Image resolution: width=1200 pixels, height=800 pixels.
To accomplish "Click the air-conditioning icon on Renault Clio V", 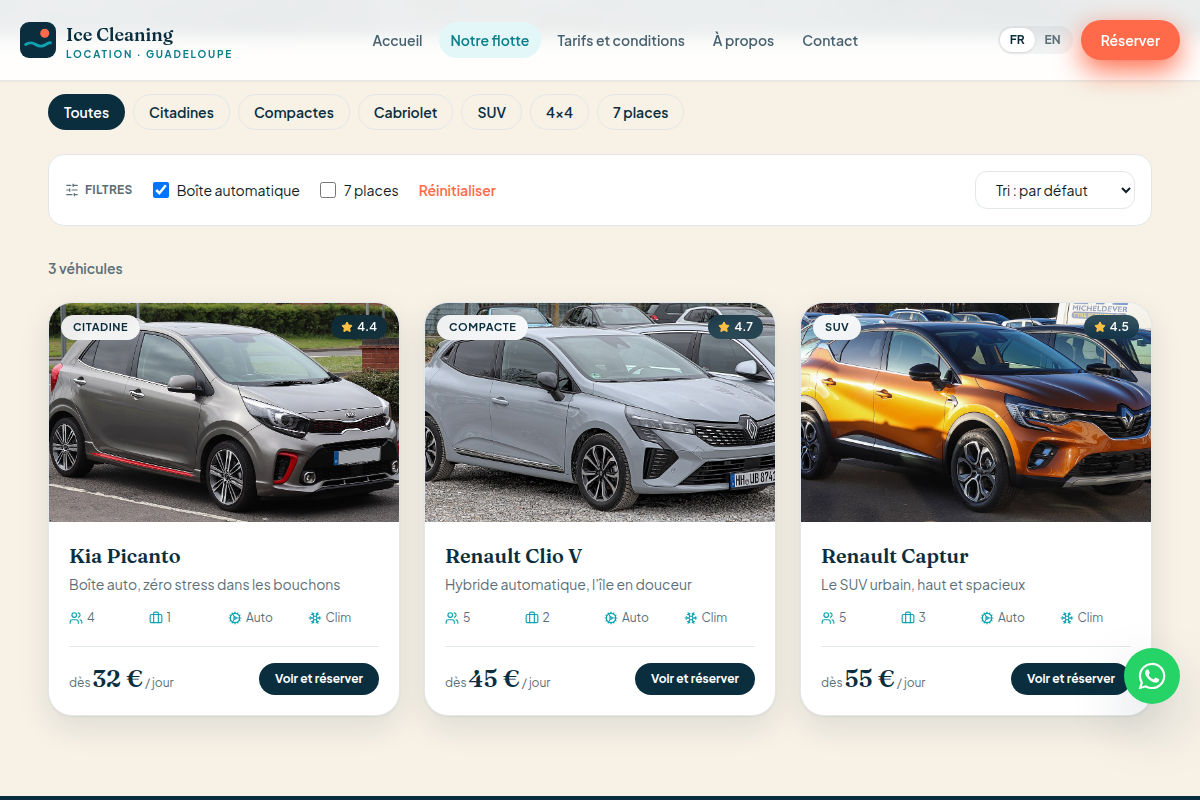I will [x=691, y=618].
